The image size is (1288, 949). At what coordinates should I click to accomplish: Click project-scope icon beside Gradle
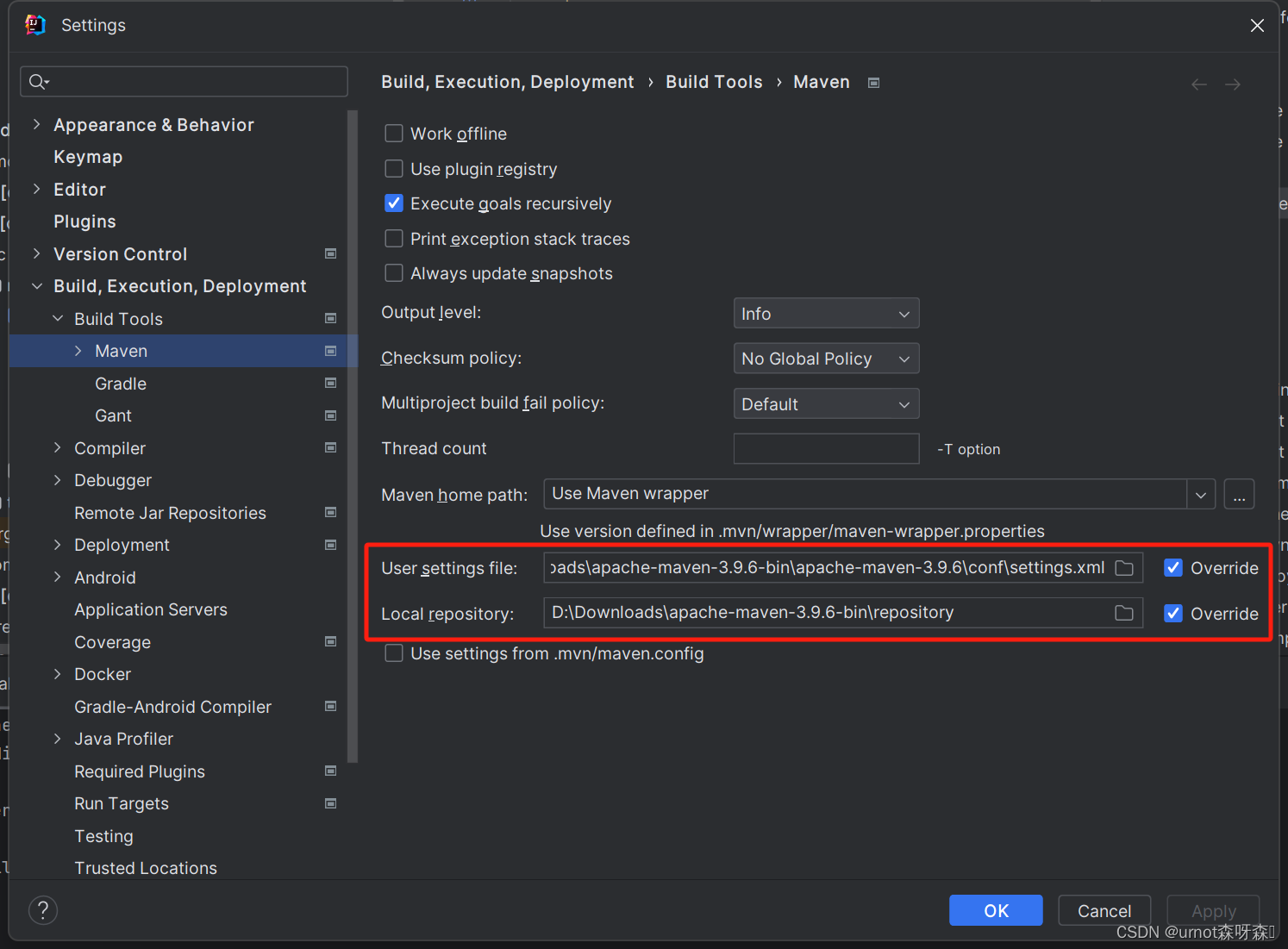tap(330, 383)
